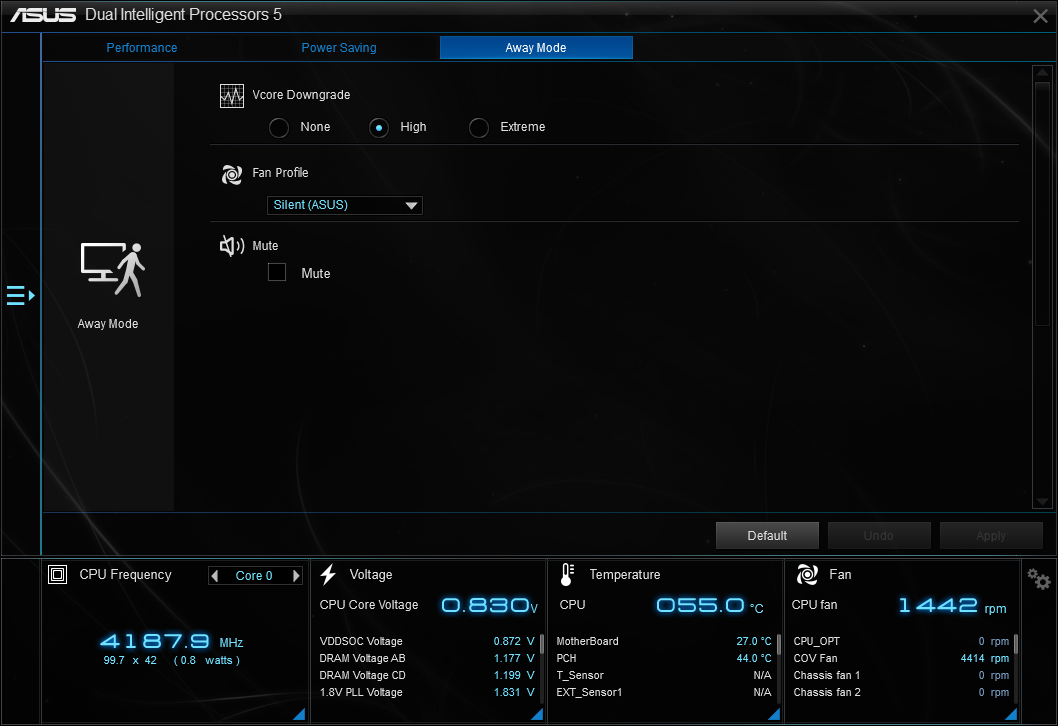Viewport: 1058px width, 726px height.
Task: Click the main panel scroll down arrow
Action: coord(1042,501)
